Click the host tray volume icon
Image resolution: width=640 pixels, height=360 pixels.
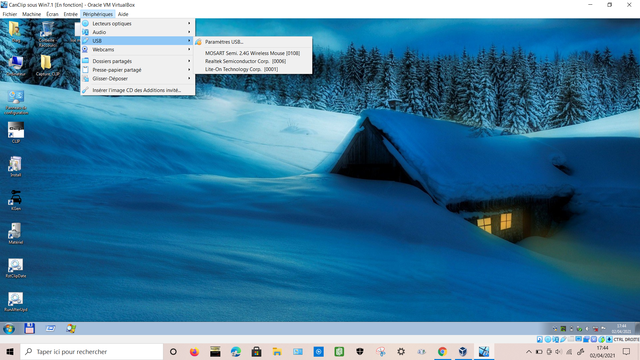[558, 351]
